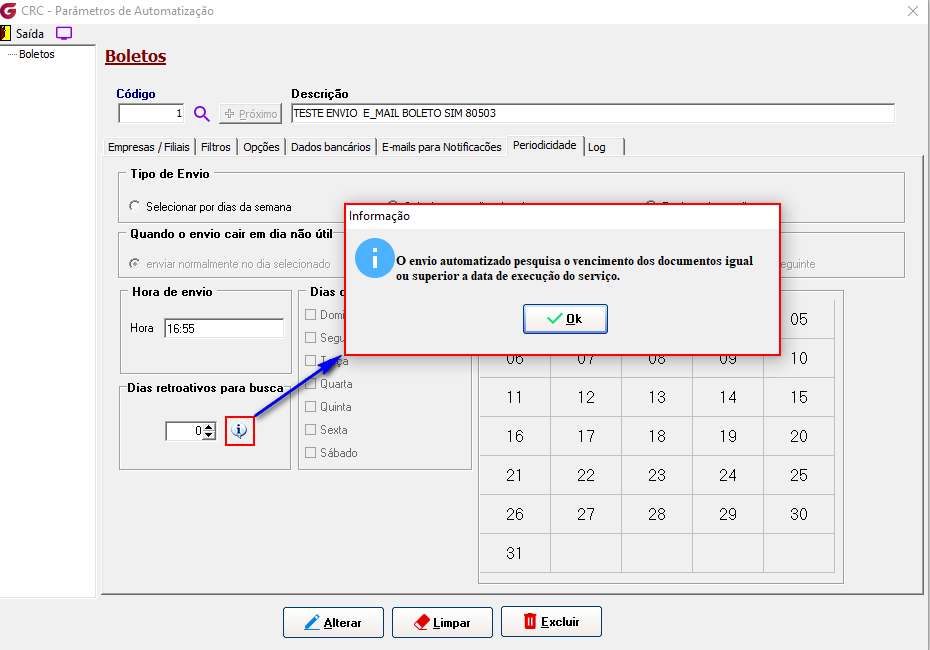Image resolution: width=930 pixels, height=650 pixels.
Task: Check the Domingo checkbox
Action: 310,314
